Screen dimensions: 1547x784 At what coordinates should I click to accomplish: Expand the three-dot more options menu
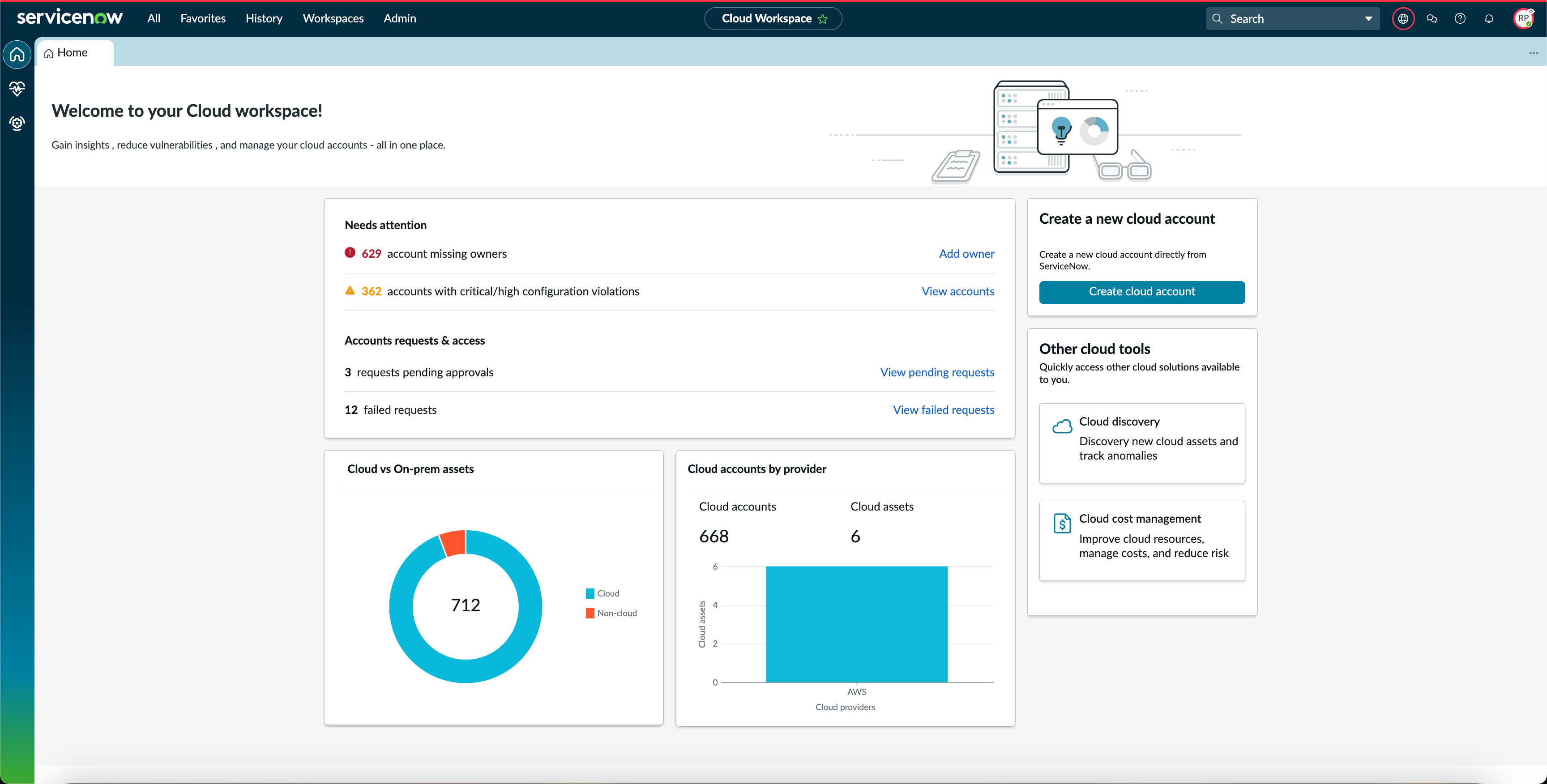point(1533,53)
